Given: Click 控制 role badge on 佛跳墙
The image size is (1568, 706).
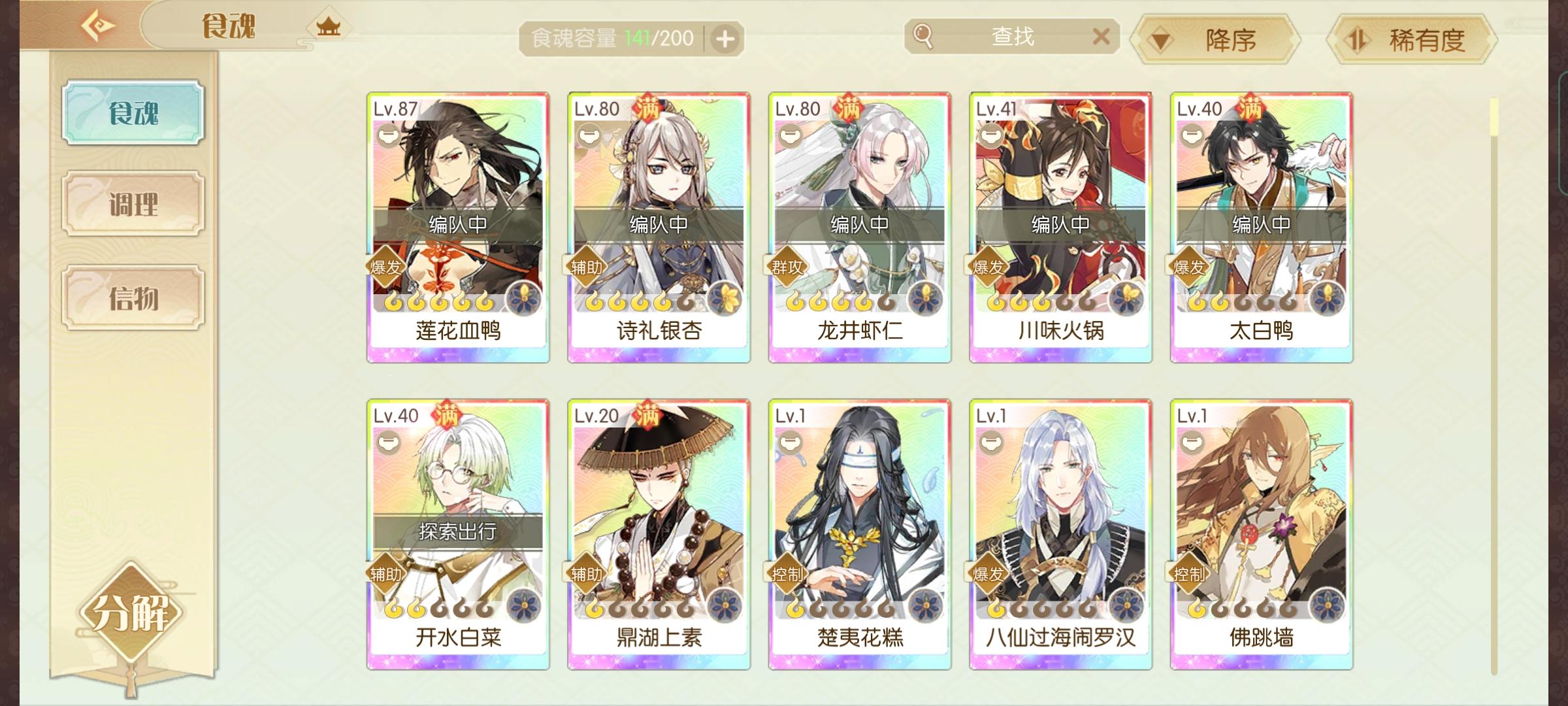Looking at the screenshot, I should point(1188,574).
